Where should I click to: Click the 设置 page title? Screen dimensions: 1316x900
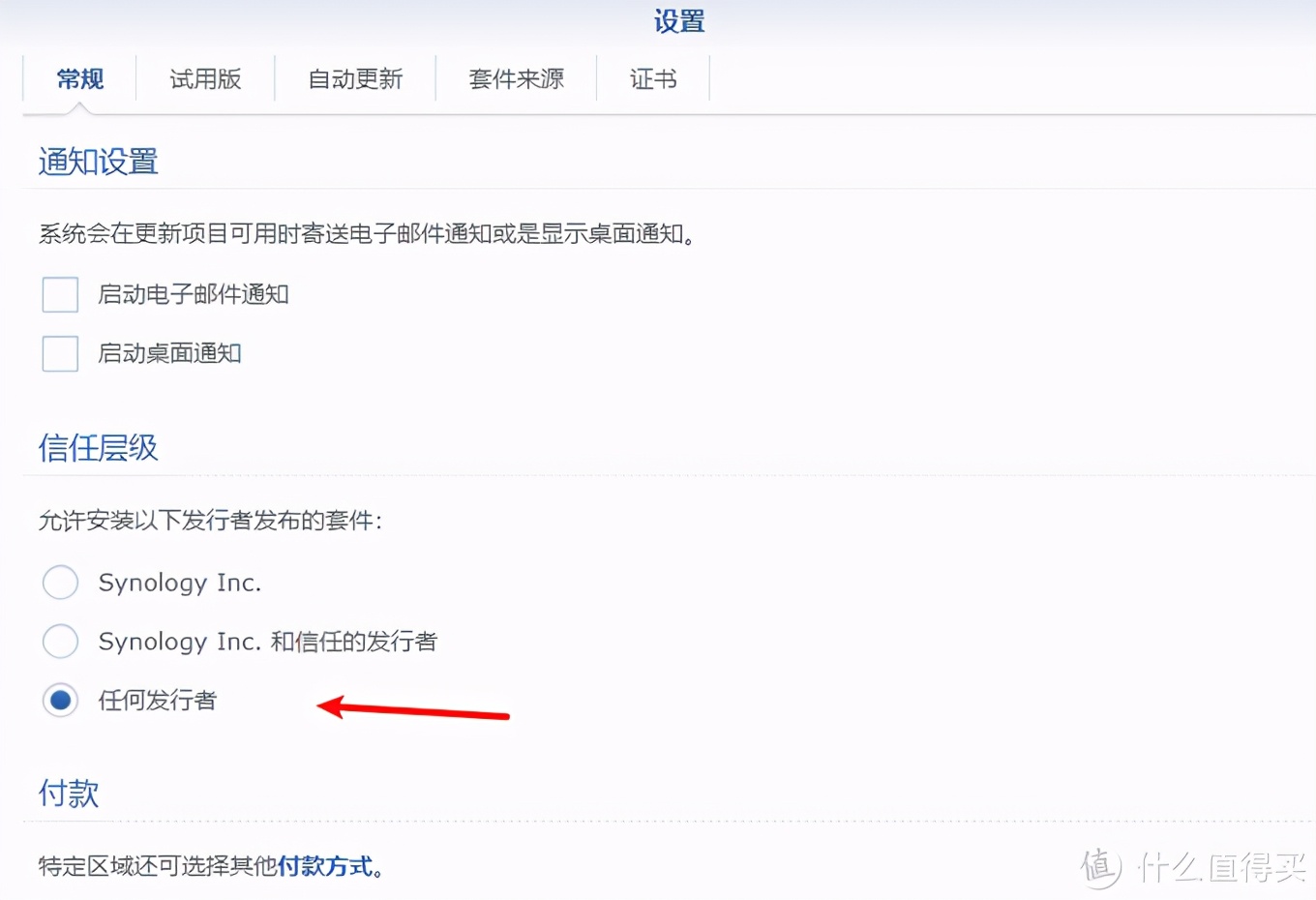[678, 21]
